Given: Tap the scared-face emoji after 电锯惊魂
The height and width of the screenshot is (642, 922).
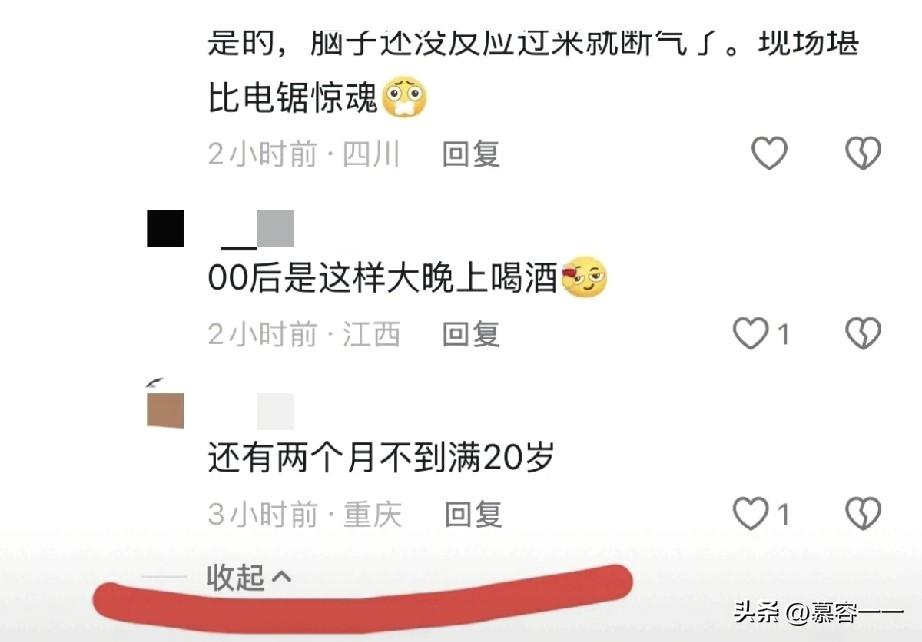Looking at the screenshot, I should [405, 96].
